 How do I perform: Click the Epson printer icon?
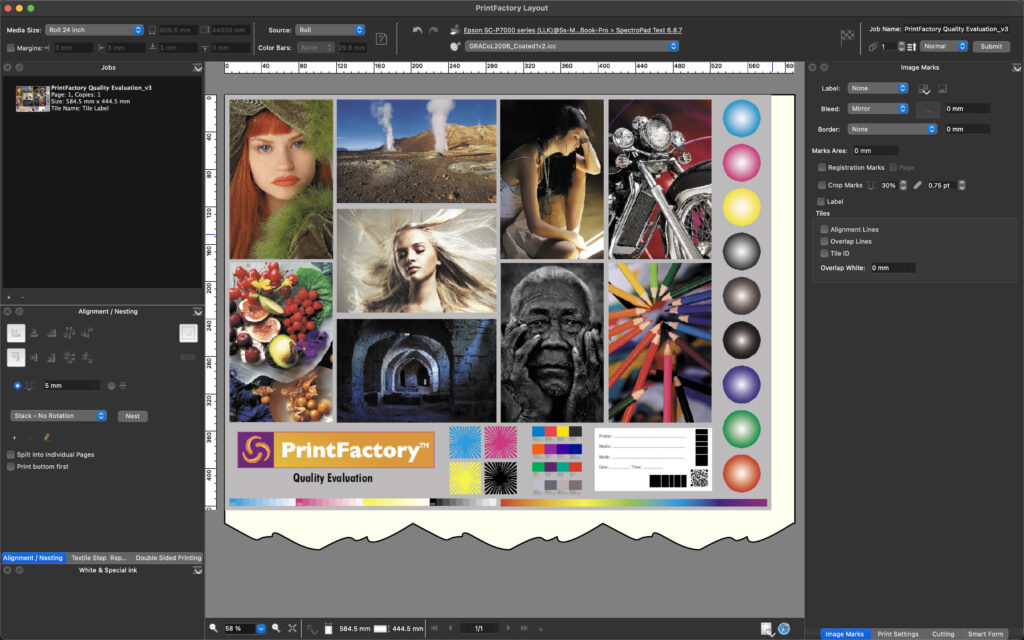coord(455,30)
